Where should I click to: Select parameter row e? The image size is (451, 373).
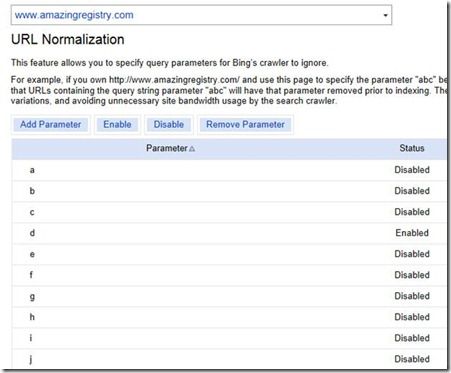[229, 254]
